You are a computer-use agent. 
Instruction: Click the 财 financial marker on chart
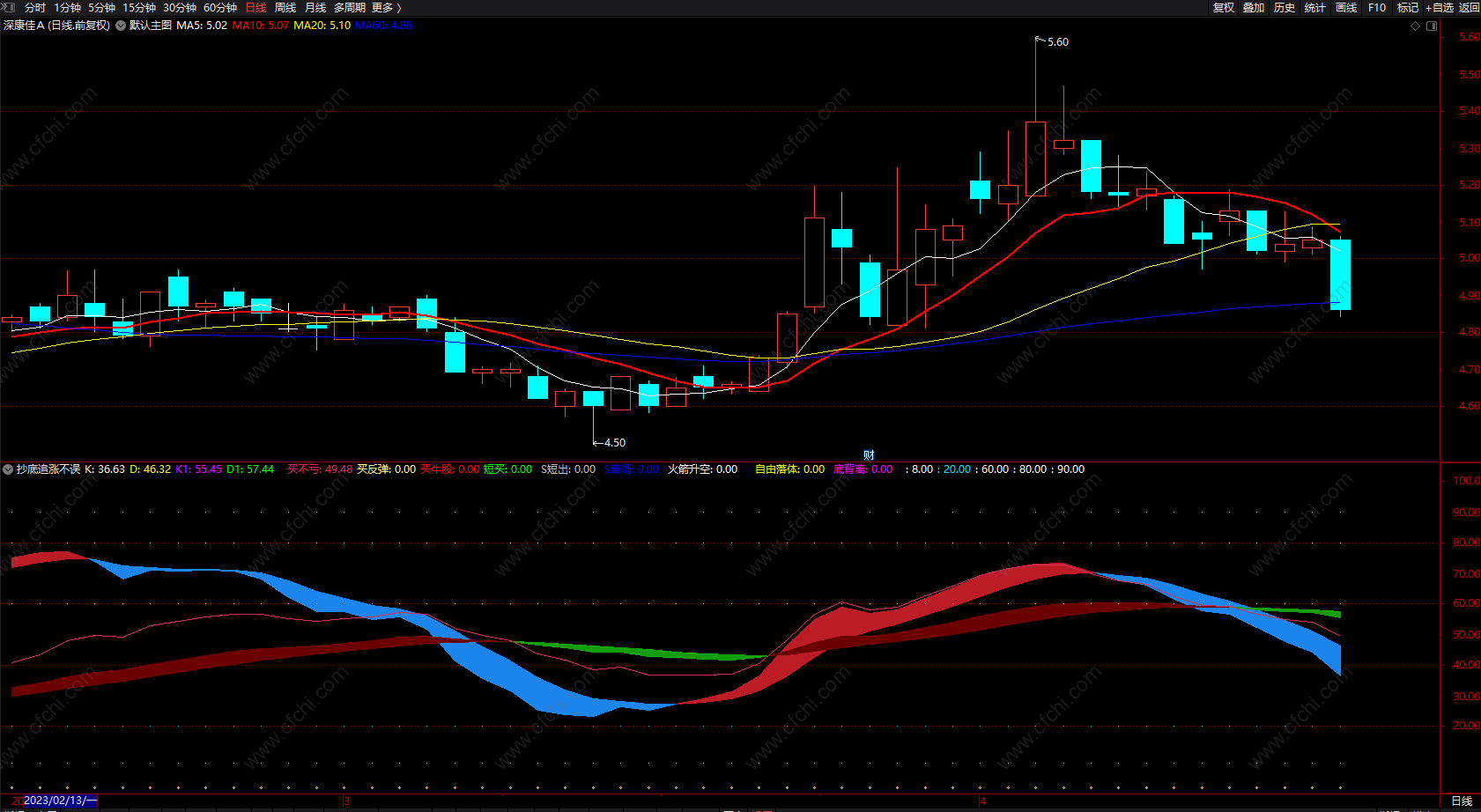point(869,454)
